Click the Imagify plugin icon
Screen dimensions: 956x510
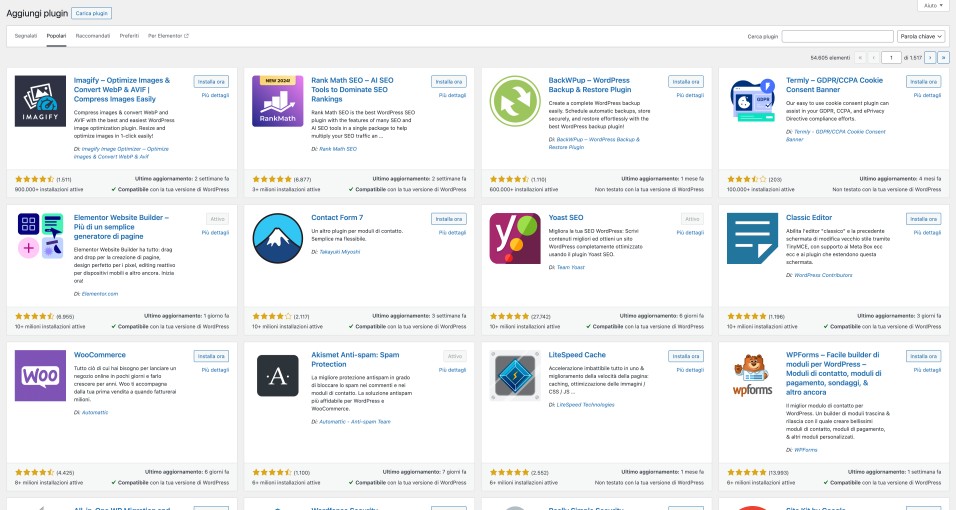pos(41,101)
